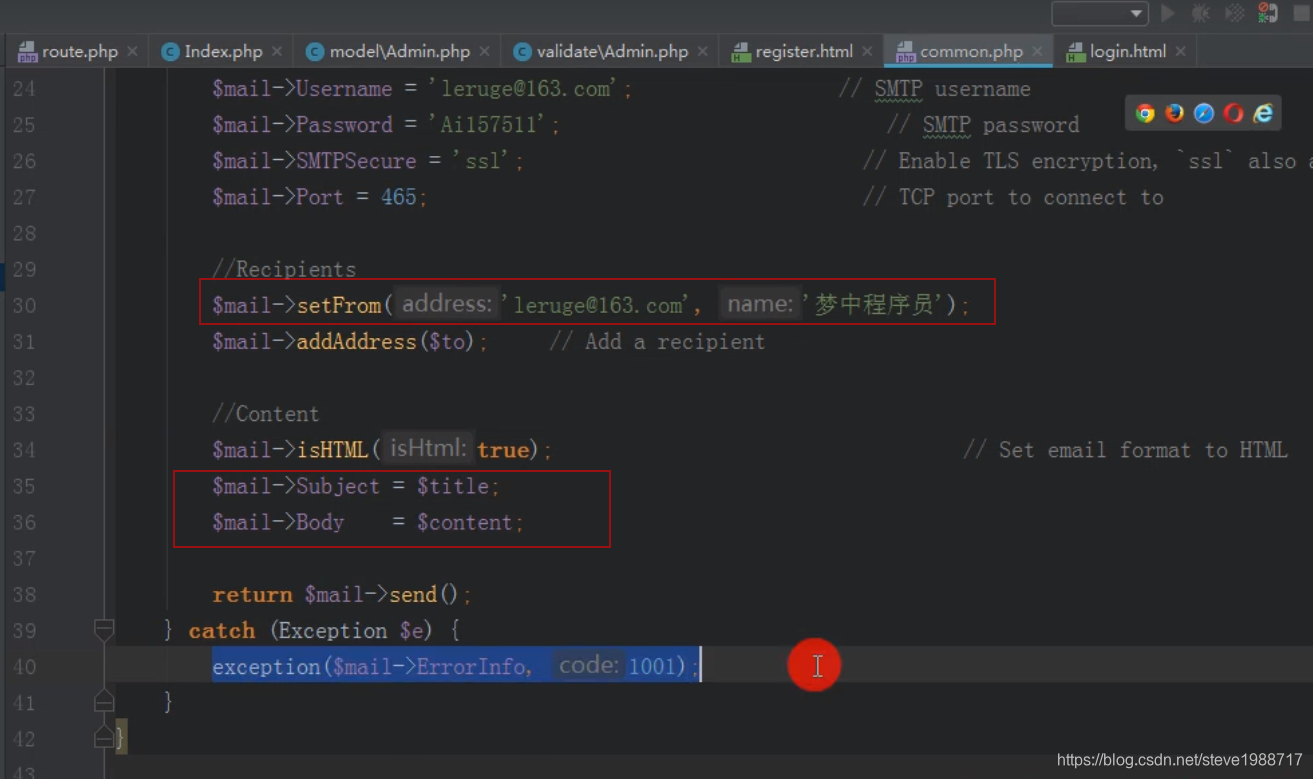Screen dimensions: 1313x779
Task: Click line number 40 in the gutter
Action: pyautogui.click(x=24, y=666)
